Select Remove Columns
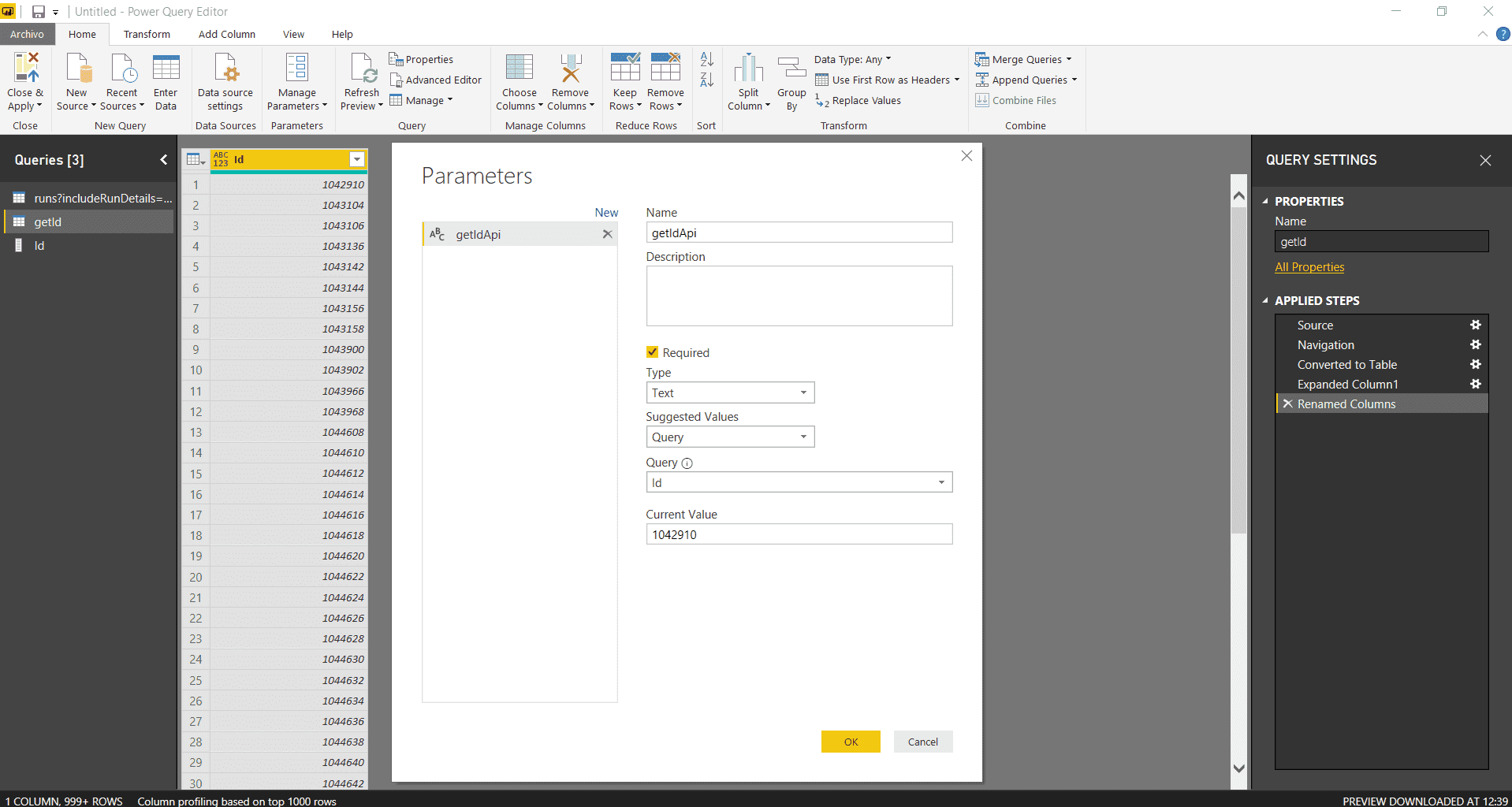The image size is (1512, 807). pyautogui.click(x=570, y=80)
